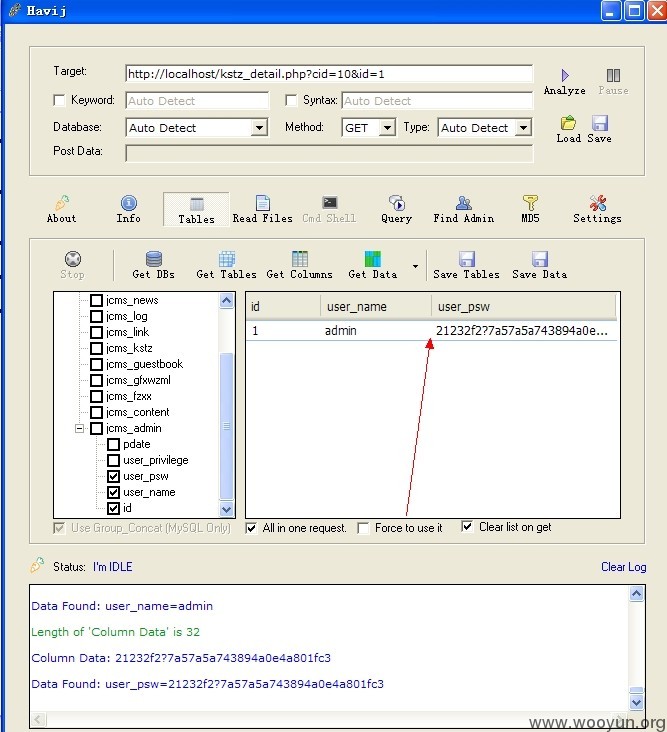Check the jcms_content table checkbox
The image size is (667, 732).
coord(96,412)
